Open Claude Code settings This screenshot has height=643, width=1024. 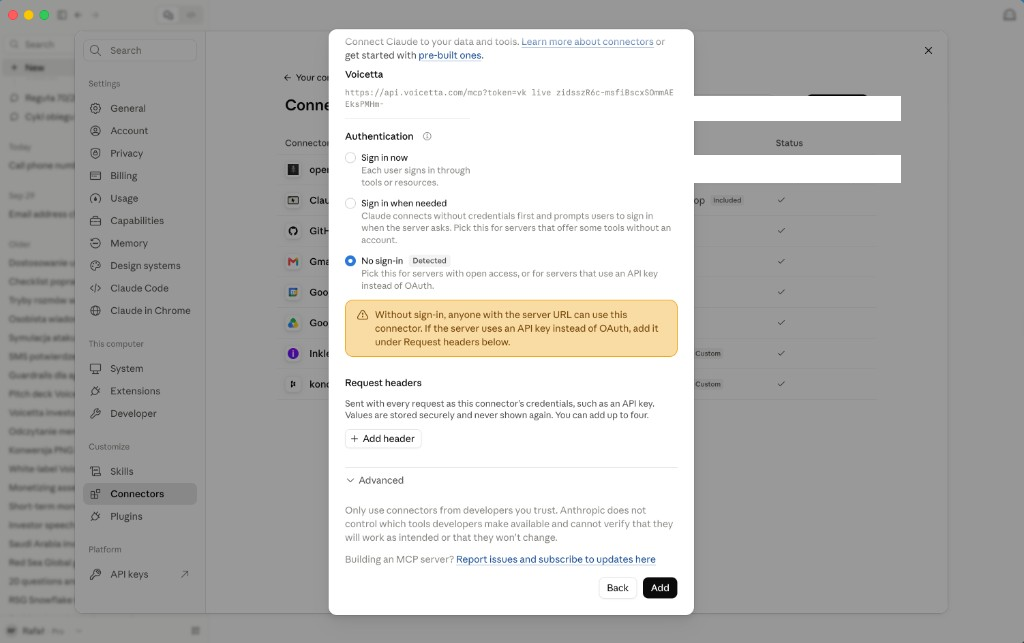click(x=140, y=288)
